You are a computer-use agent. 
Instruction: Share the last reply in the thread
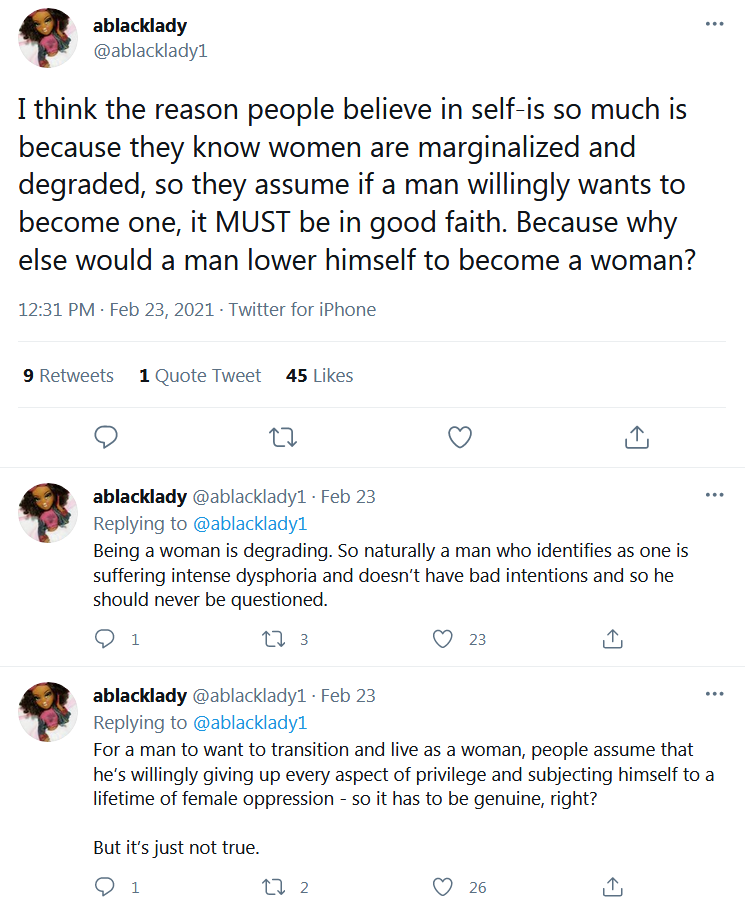[x=613, y=887]
